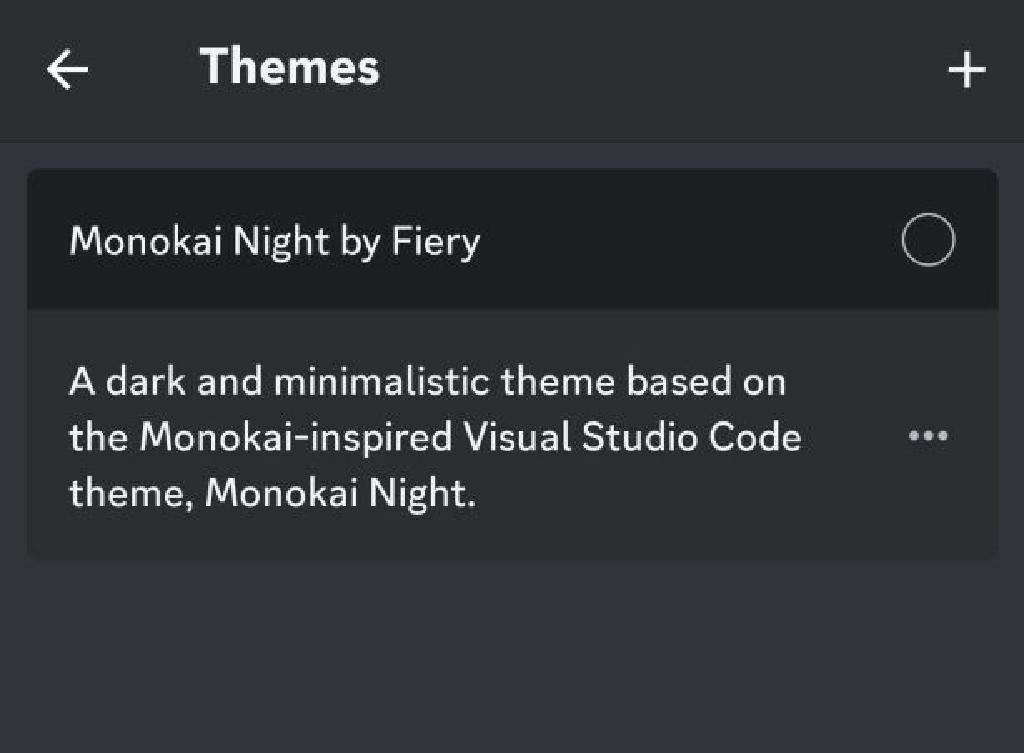Click the plus button in the header
1024x753 pixels.
point(966,70)
